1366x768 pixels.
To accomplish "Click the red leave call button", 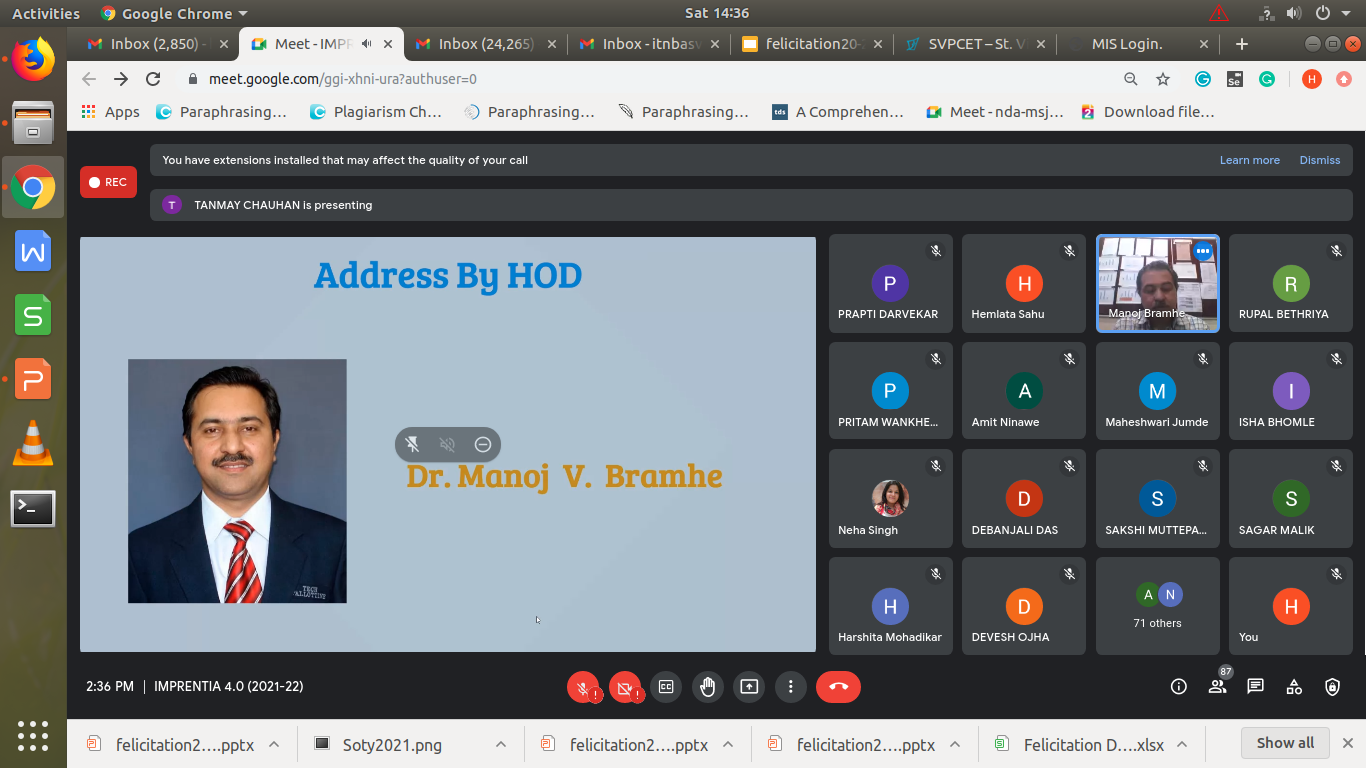I will 838,687.
